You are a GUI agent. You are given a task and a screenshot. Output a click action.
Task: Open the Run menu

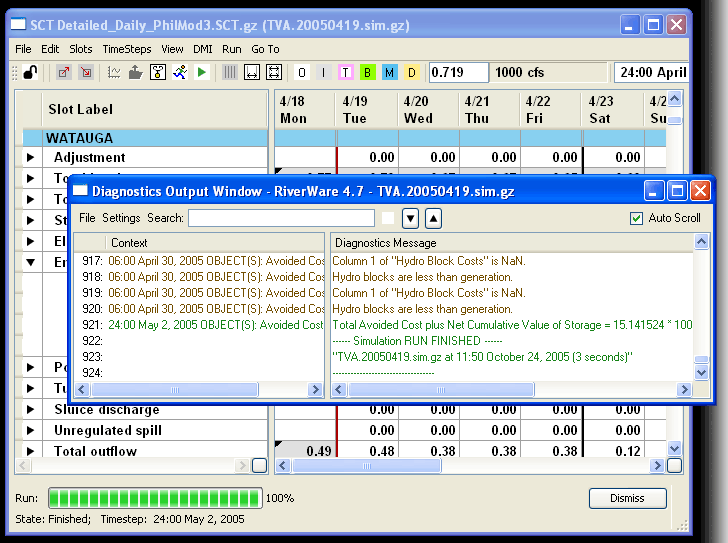(232, 49)
